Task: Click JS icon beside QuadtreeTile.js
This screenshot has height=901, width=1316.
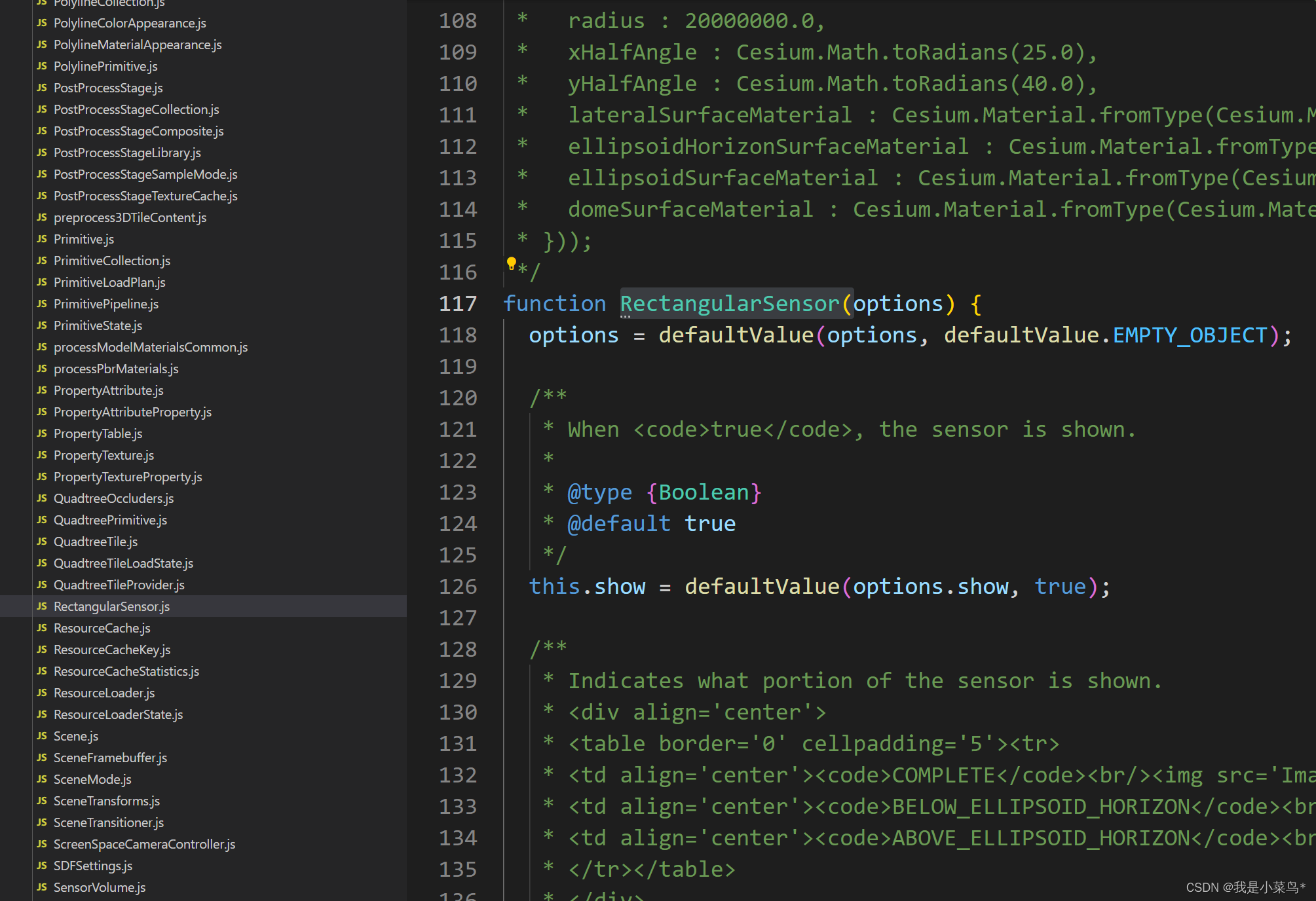Action: coord(42,542)
